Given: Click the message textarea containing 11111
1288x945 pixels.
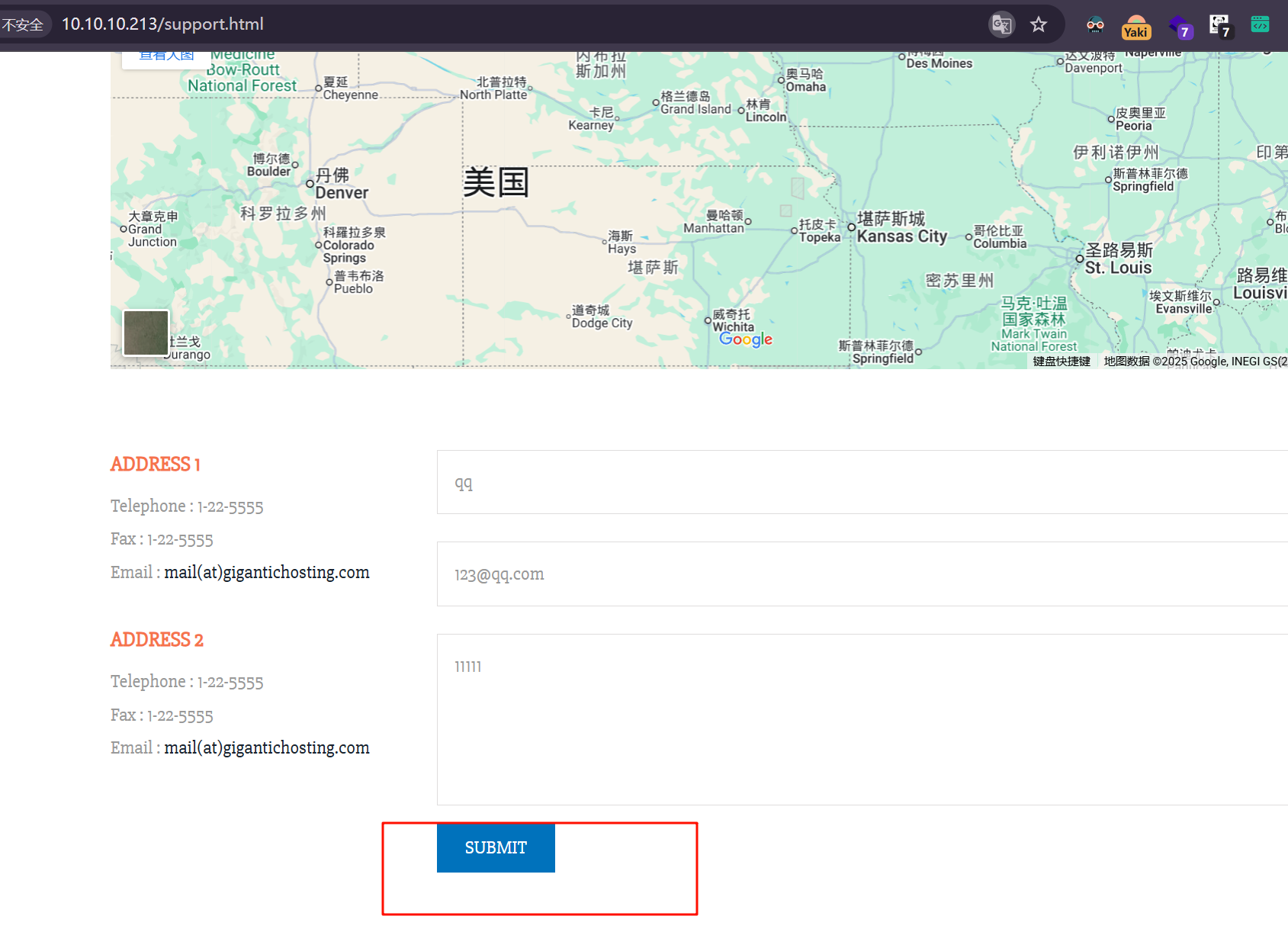Looking at the screenshot, I should [x=862, y=719].
